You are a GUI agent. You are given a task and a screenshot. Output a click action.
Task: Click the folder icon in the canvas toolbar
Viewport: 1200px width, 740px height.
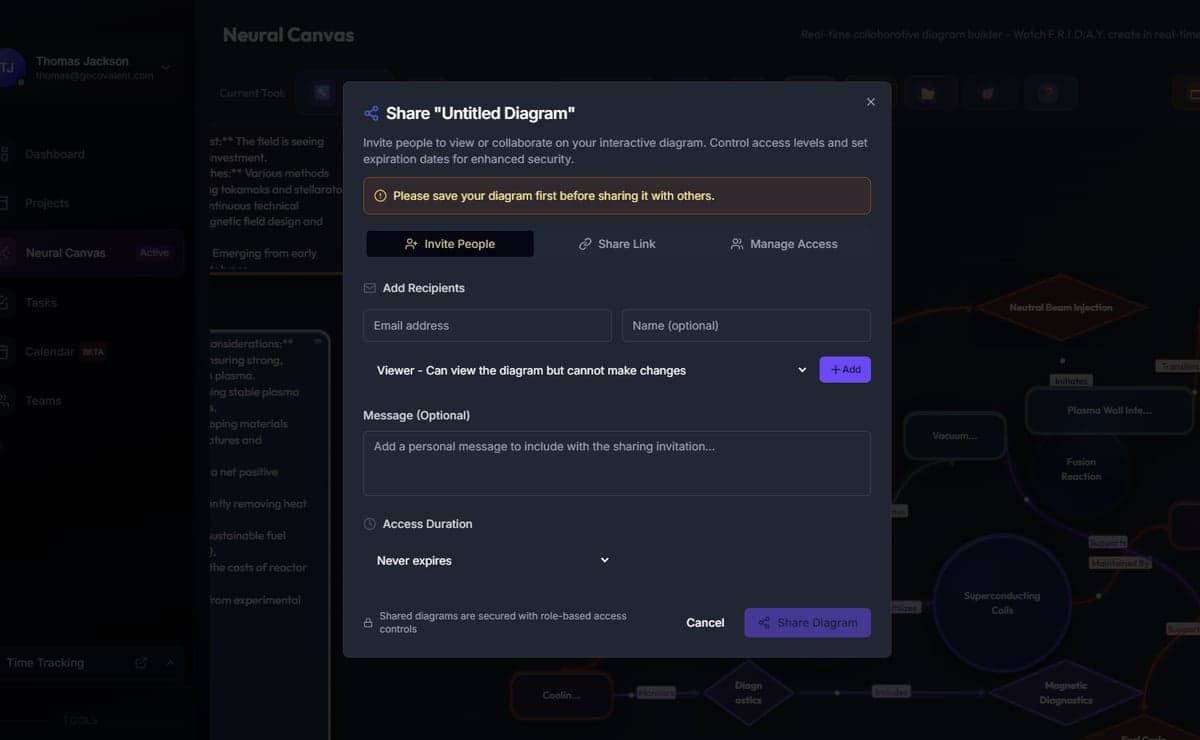point(928,93)
